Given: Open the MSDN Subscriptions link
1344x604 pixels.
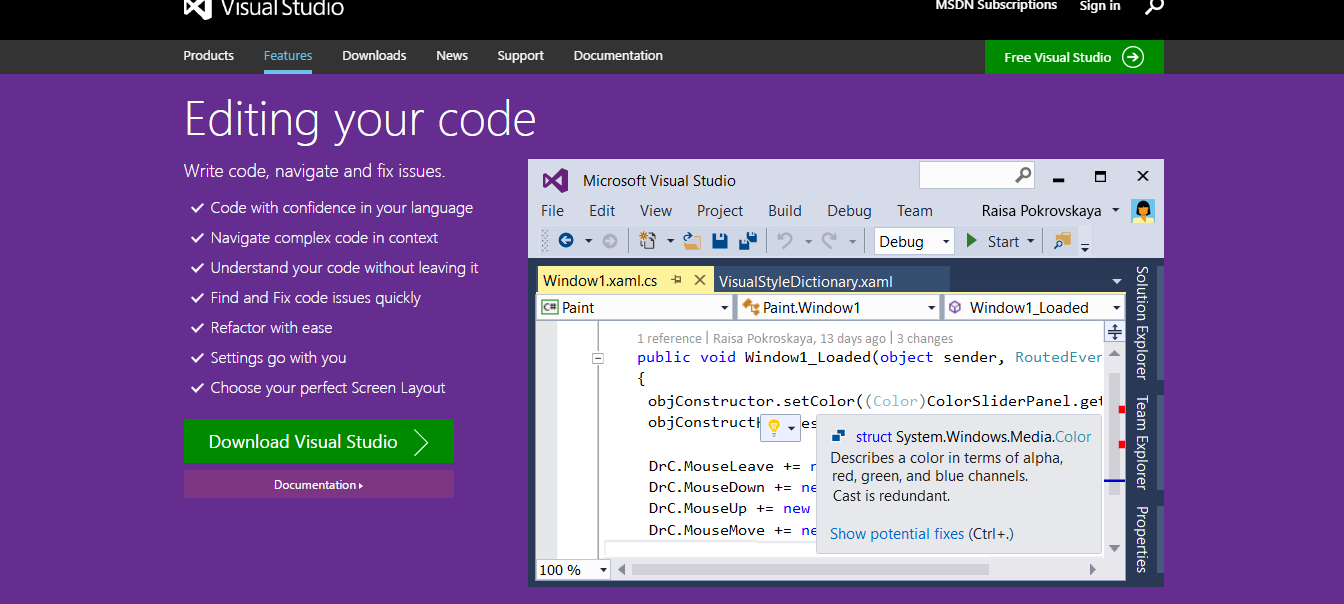Looking at the screenshot, I should pos(996,6).
